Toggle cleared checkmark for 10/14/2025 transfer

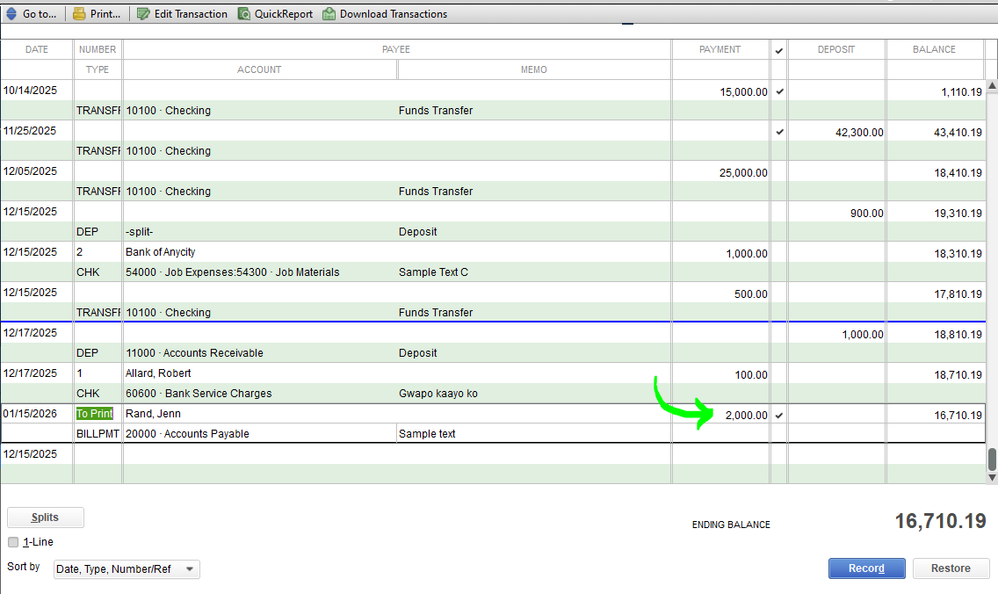tap(779, 92)
